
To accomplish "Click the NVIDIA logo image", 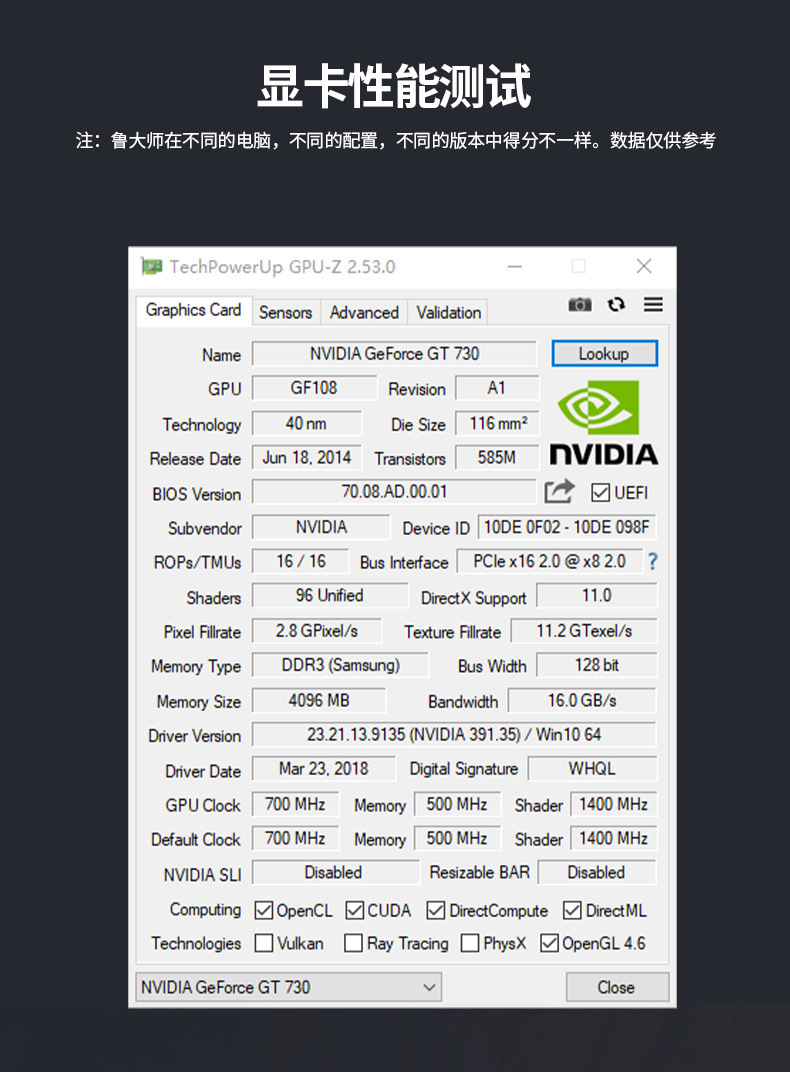I will 603,422.
